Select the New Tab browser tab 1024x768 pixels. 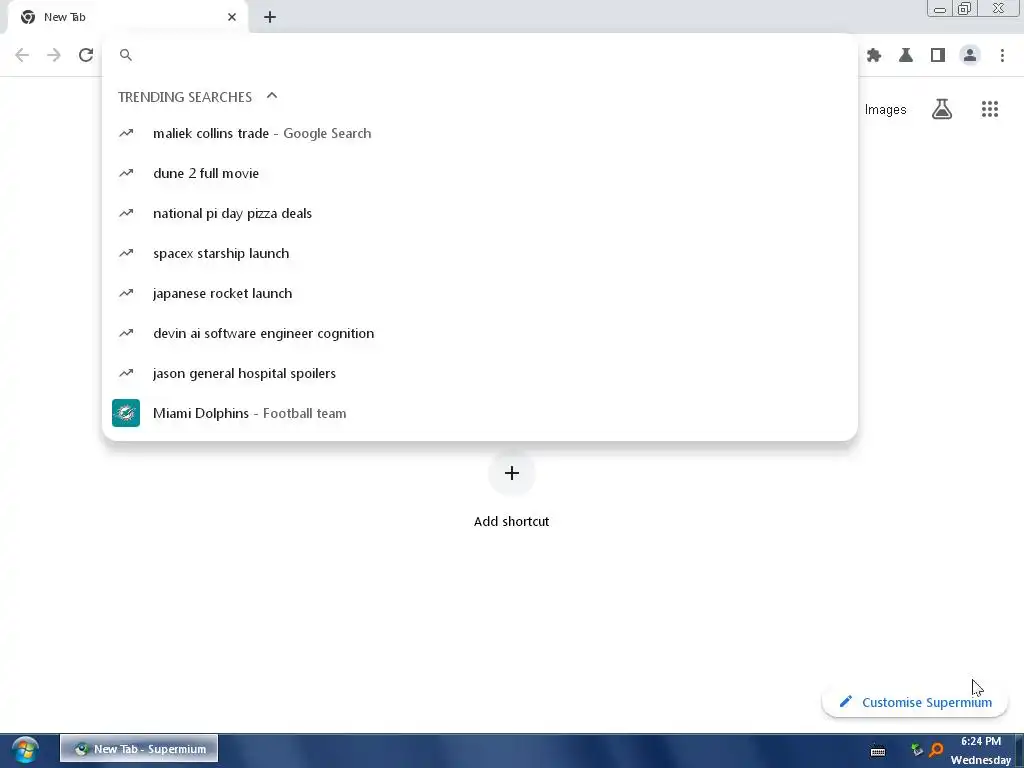(x=127, y=17)
